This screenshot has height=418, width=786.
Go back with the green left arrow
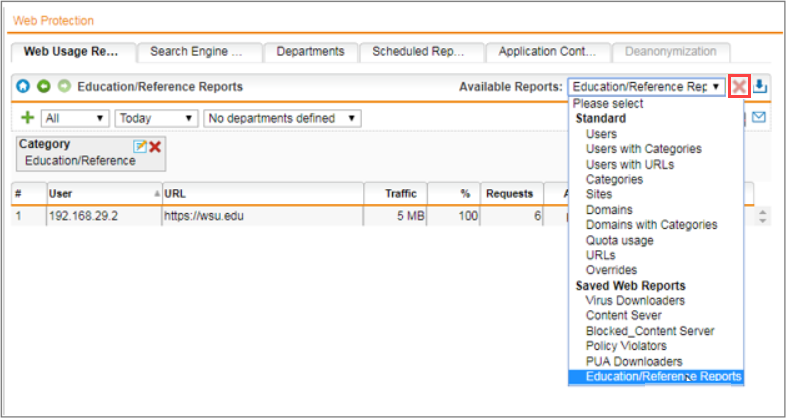[x=42, y=87]
